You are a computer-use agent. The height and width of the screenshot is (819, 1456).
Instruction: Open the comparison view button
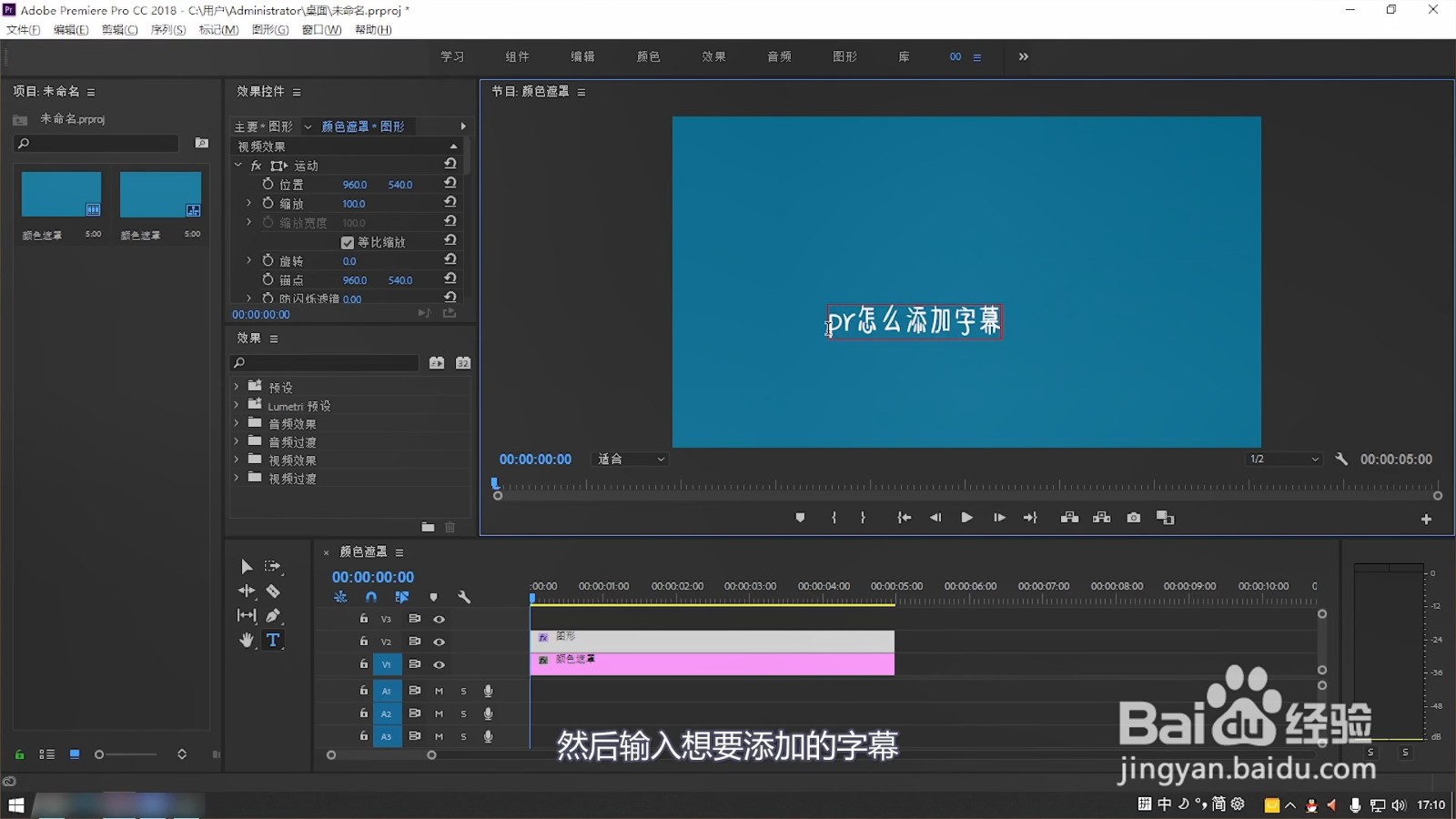(1166, 518)
